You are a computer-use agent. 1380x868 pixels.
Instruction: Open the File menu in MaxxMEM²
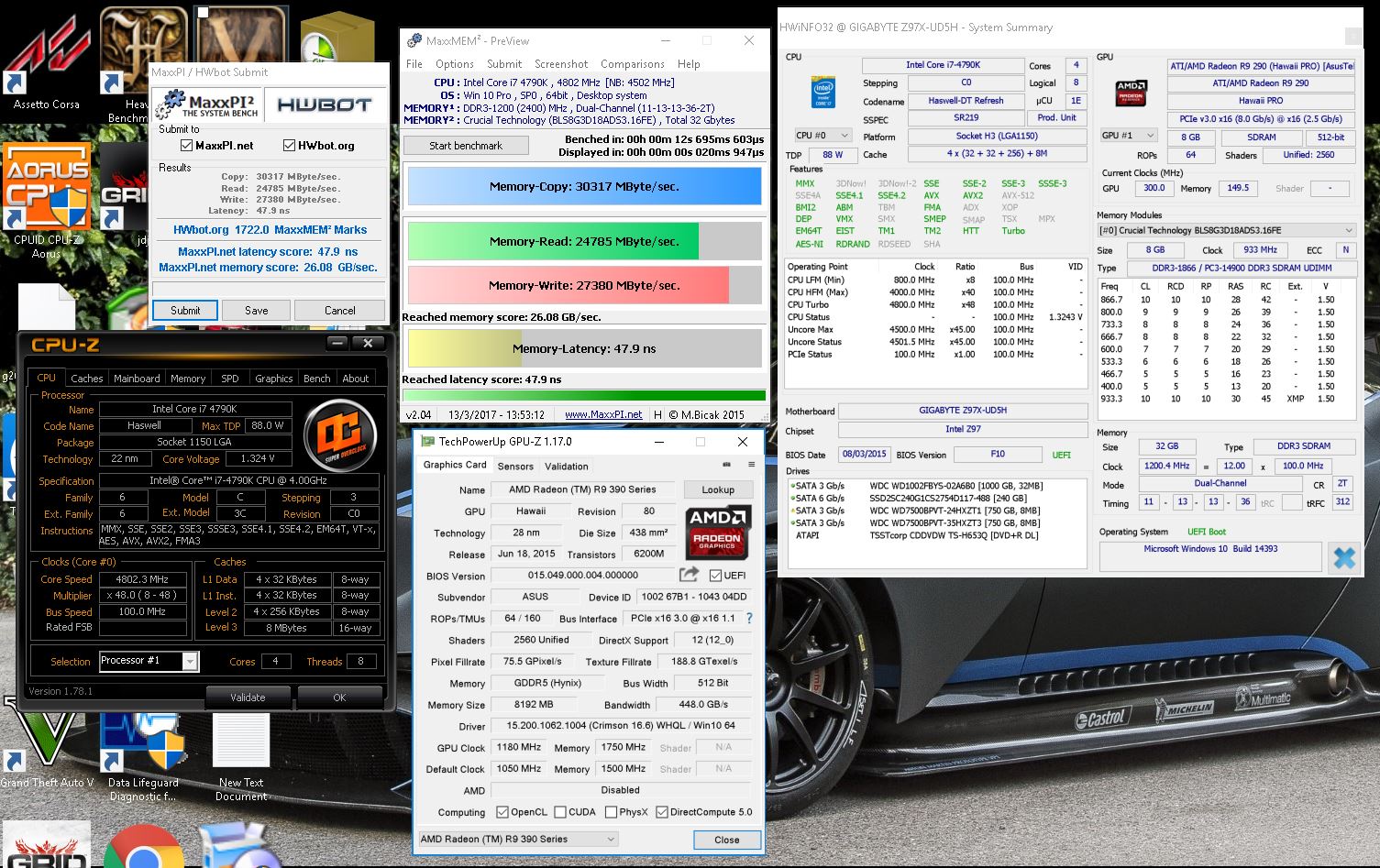(x=414, y=64)
